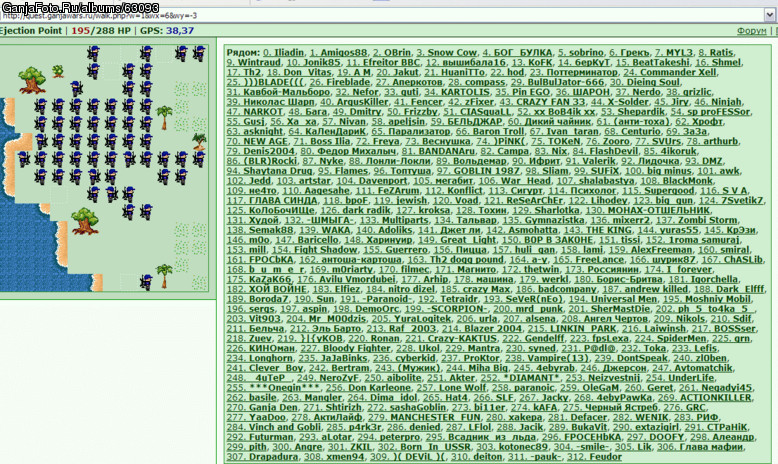Open player link 0. Iliadin
The height and width of the screenshot is (464, 778).
(283, 52)
